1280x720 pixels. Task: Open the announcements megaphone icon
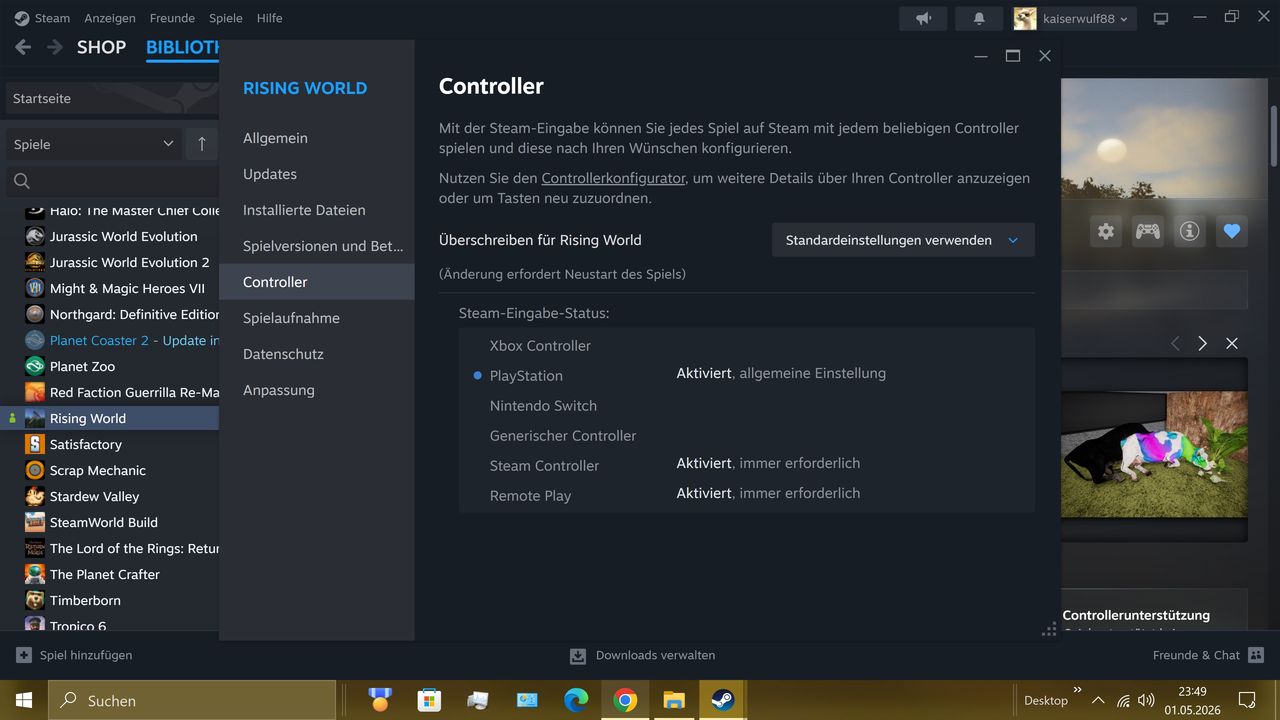(923, 18)
